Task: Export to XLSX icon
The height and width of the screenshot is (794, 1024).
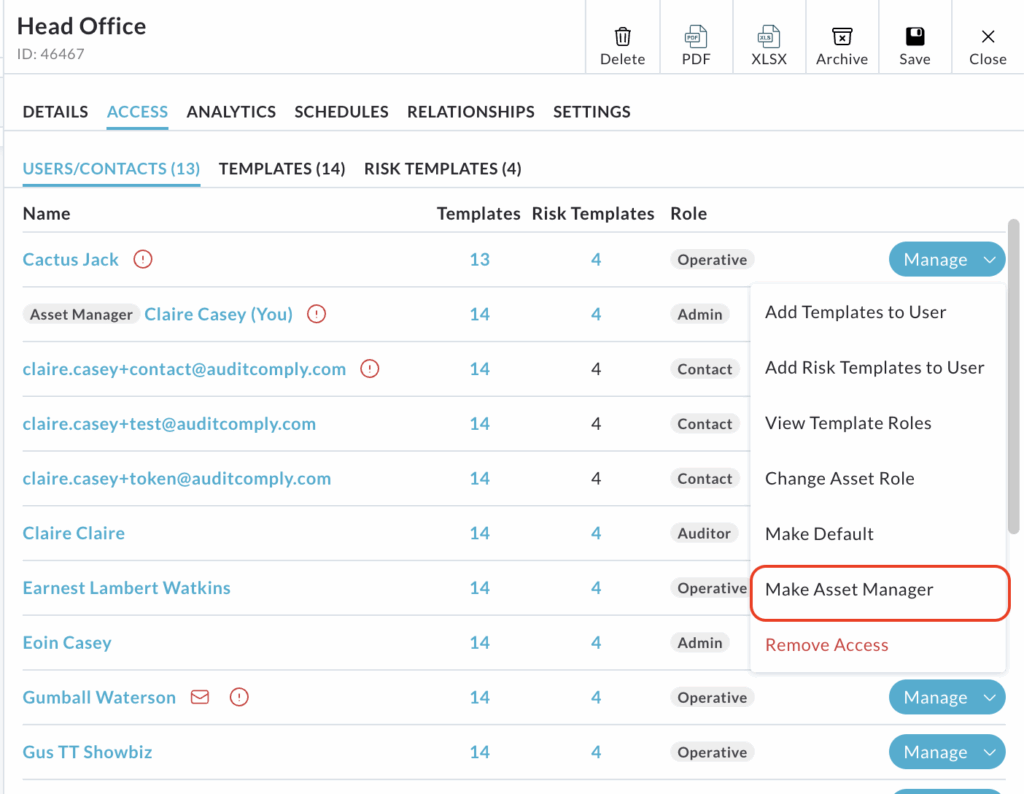Action: (769, 37)
